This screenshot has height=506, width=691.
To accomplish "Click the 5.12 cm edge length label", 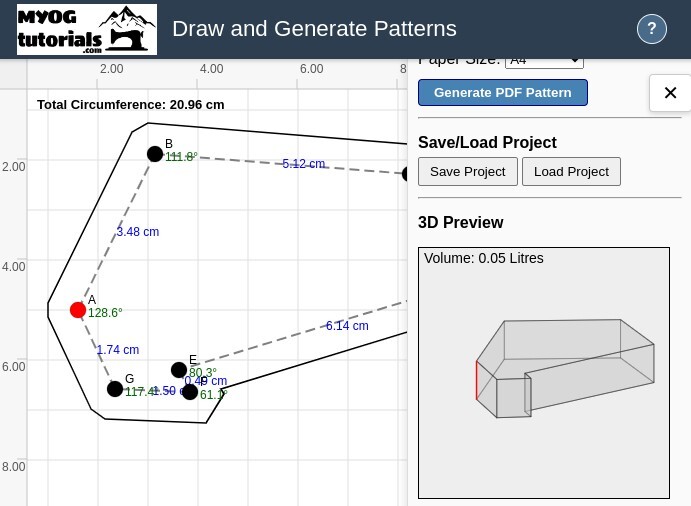I will point(303,164).
